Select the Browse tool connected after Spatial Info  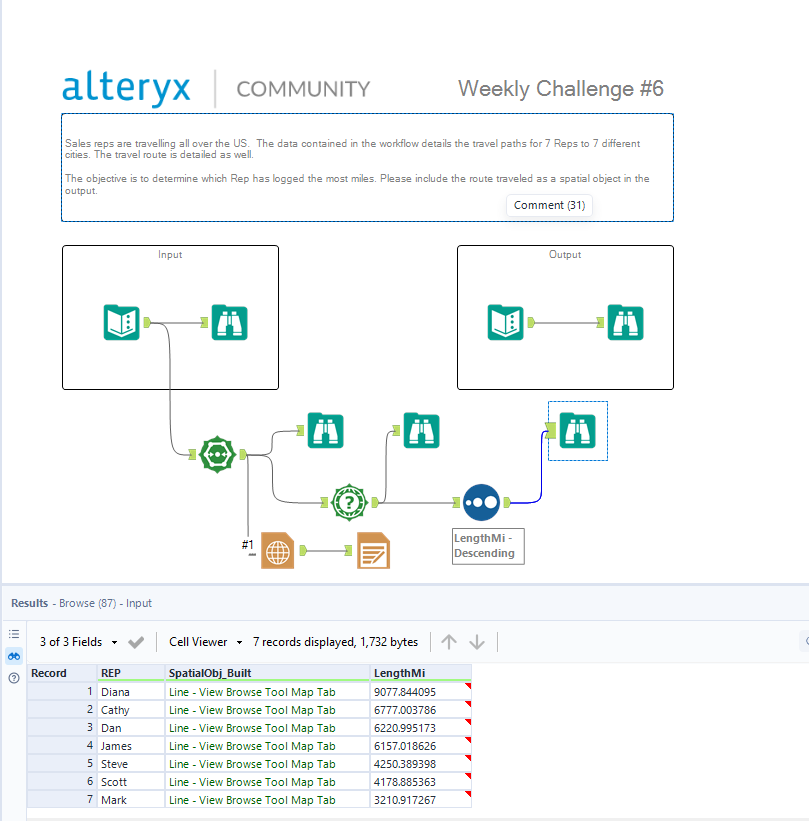pyautogui.click(x=422, y=430)
